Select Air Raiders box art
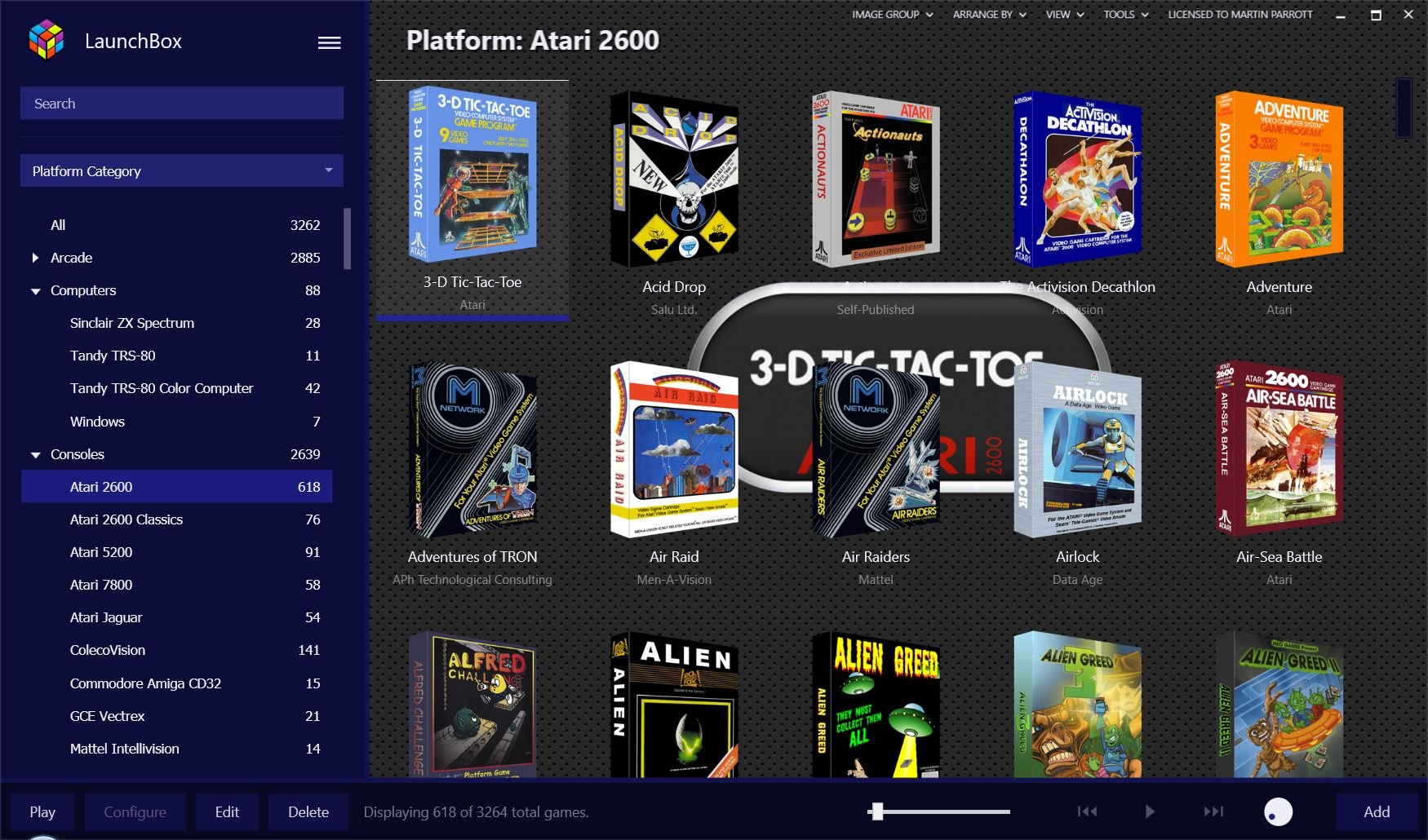 pyautogui.click(x=876, y=449)
